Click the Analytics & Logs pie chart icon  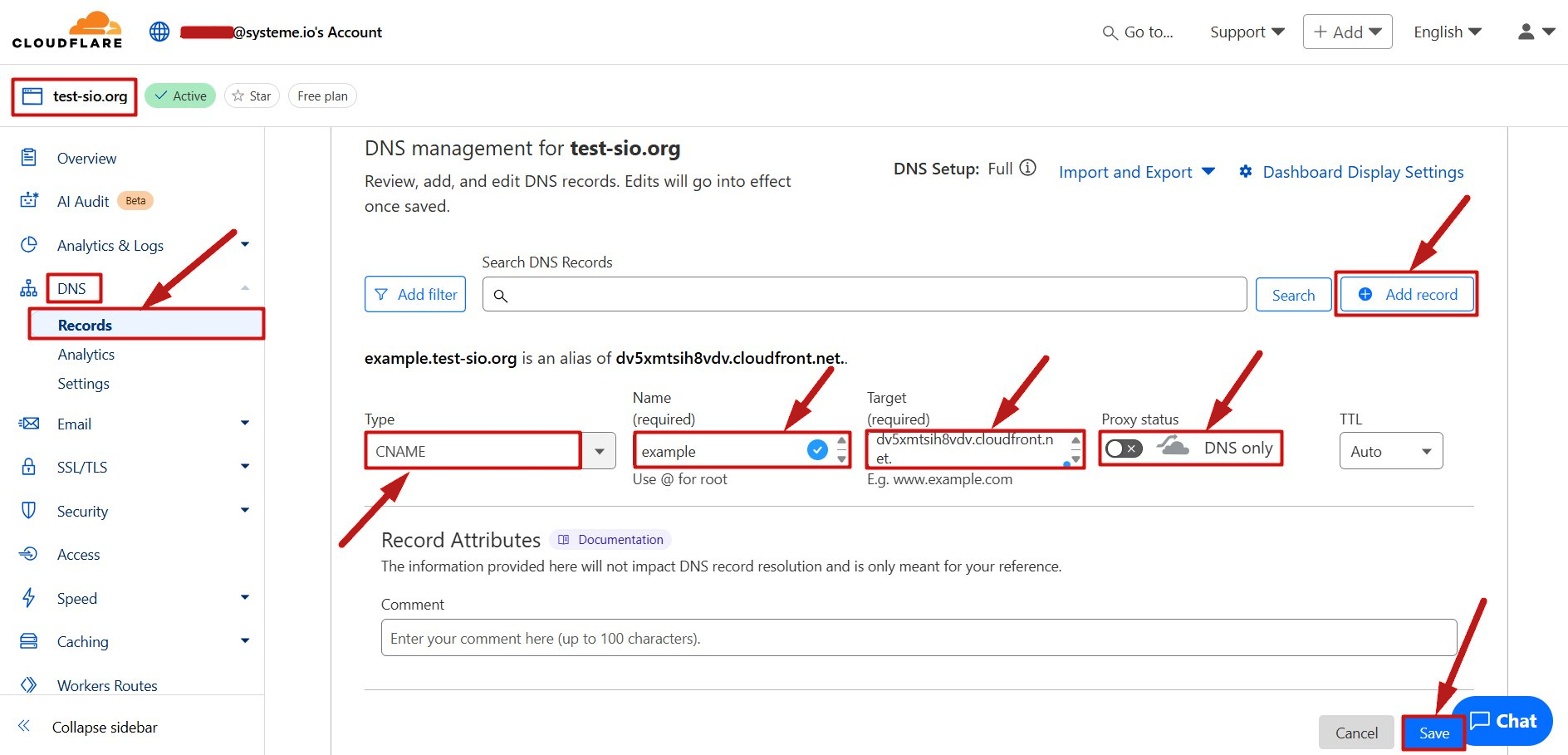(29, 245)
